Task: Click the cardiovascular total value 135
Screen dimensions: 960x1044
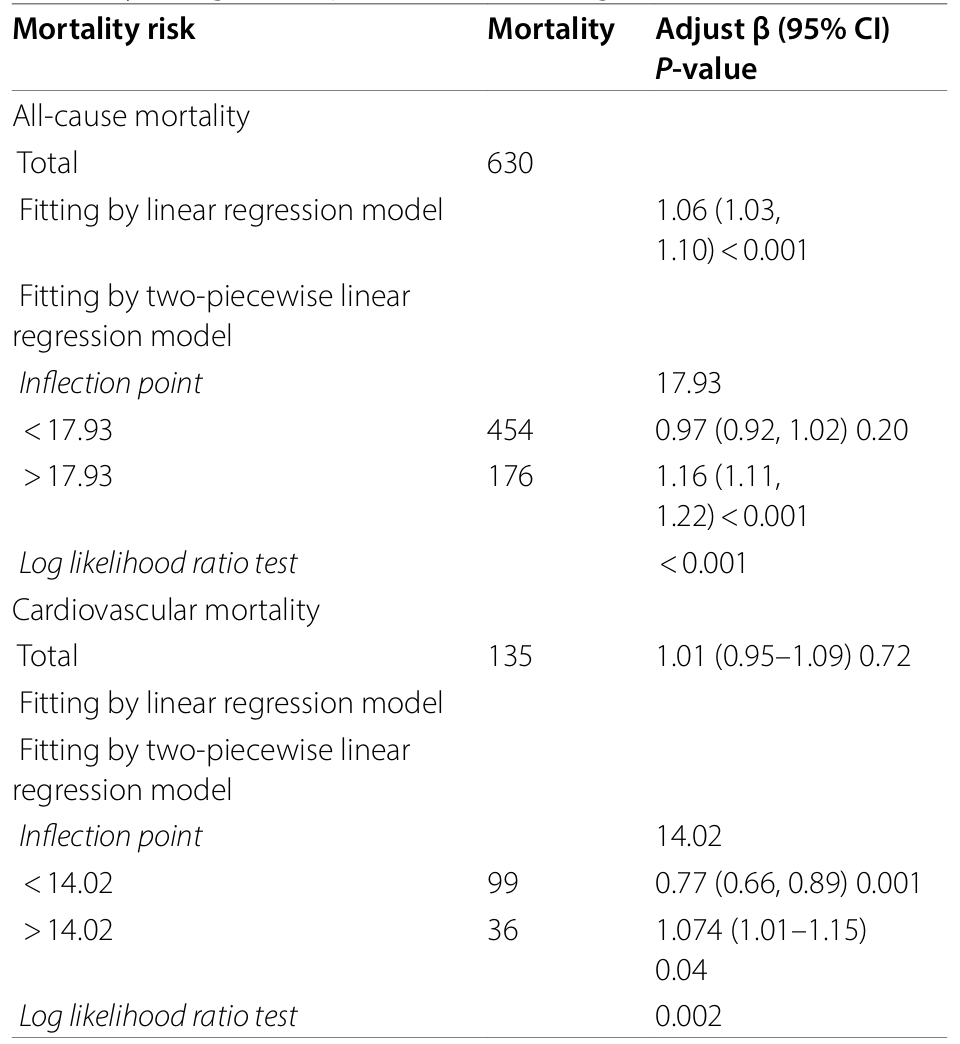Action: (510, 656)
